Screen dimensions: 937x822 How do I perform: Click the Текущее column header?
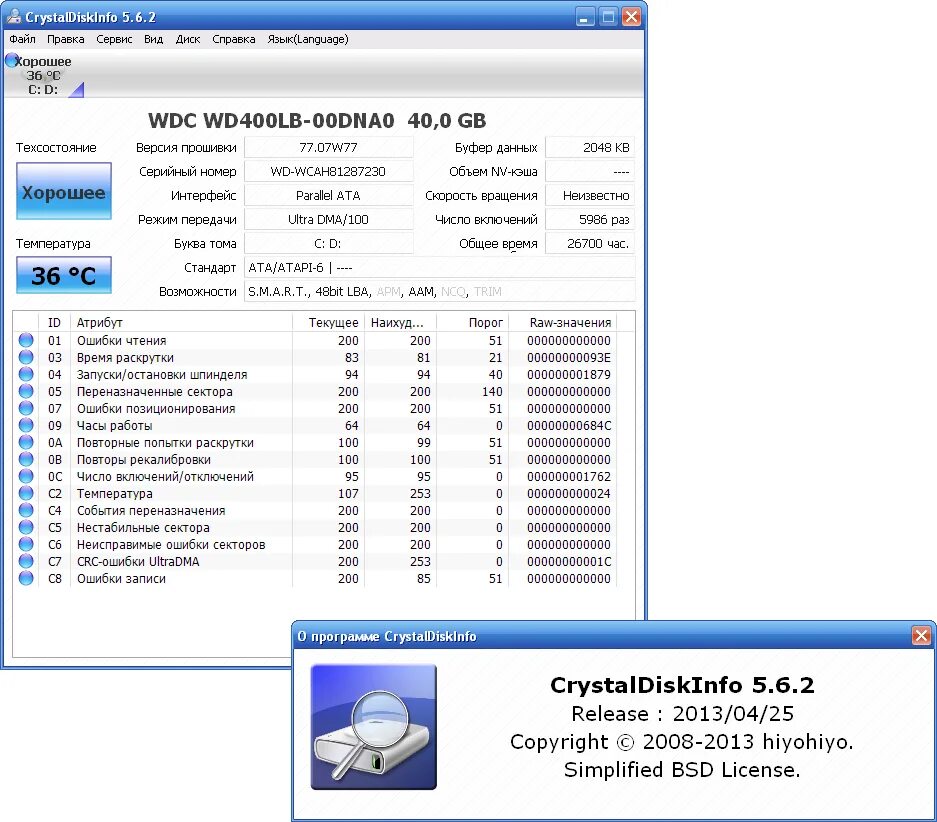tap(329, 323)
